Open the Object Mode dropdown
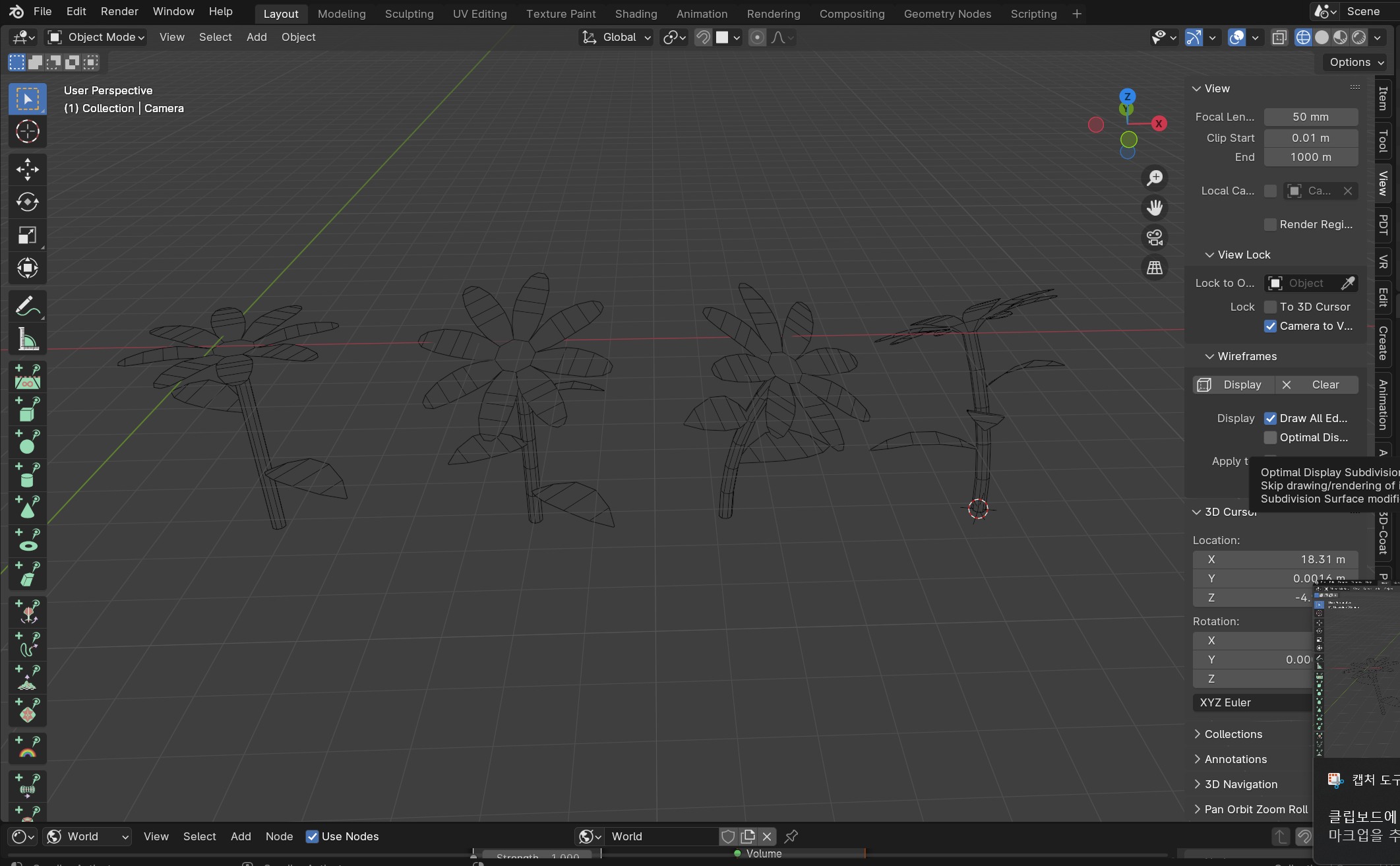Screen dimensions: 1400x866 point(96,38)
